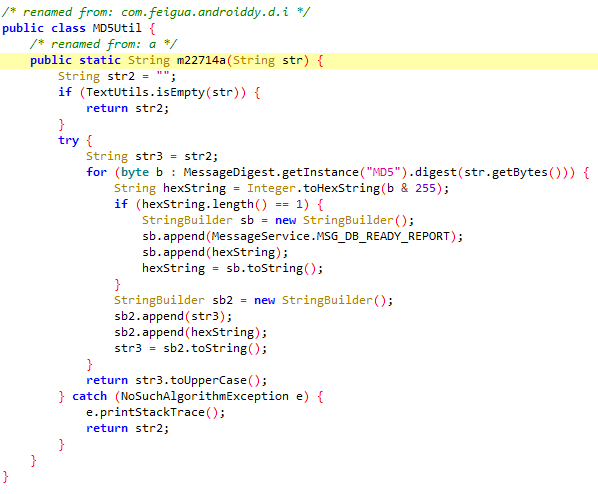
Task: Click the 'try' keyword
Action: (x=69, y=140)
